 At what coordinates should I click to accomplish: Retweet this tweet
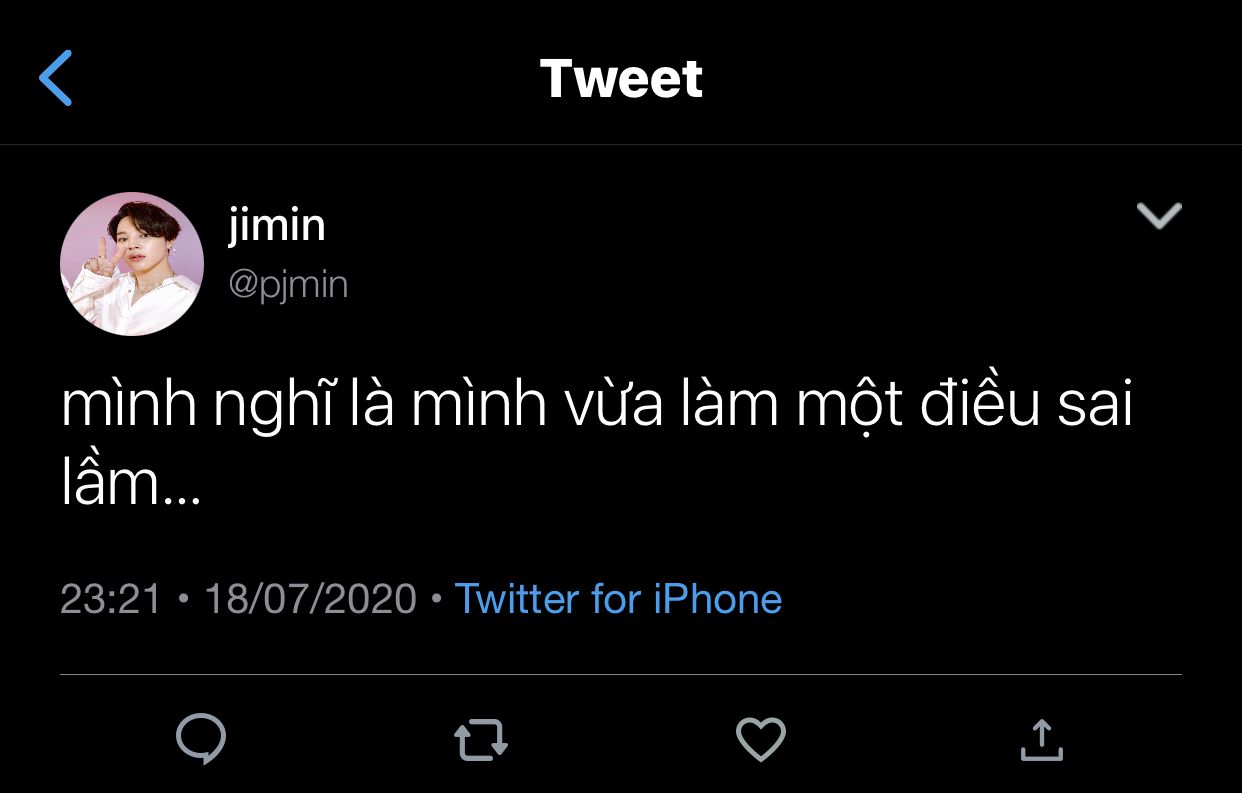pyautogui.click(x=481, y=741)
